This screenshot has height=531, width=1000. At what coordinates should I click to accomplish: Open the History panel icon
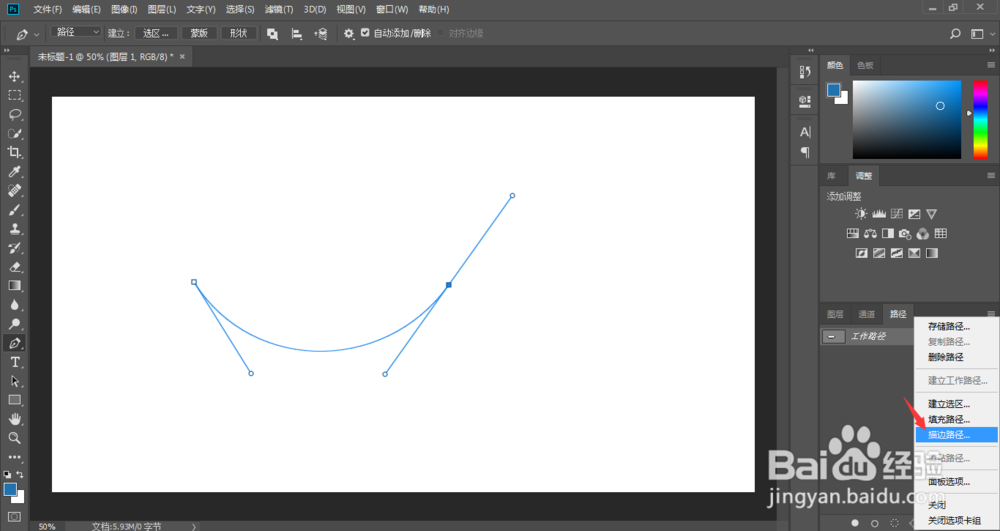tap(805, 73)
